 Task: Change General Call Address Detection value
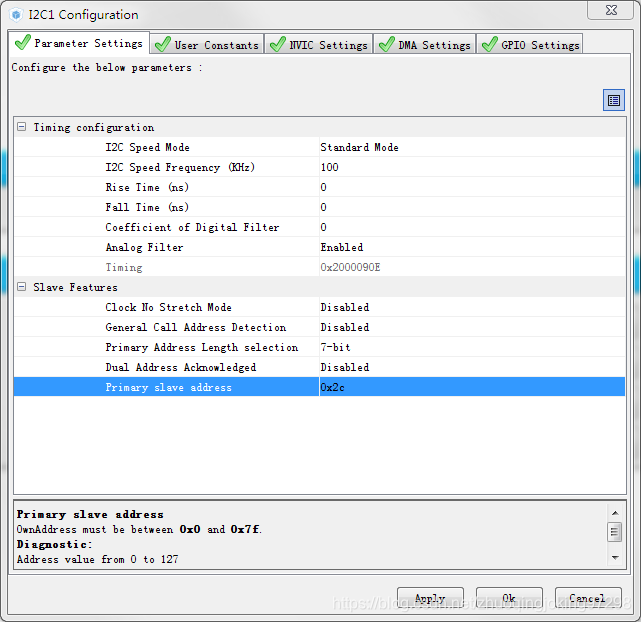coord(472,327)
